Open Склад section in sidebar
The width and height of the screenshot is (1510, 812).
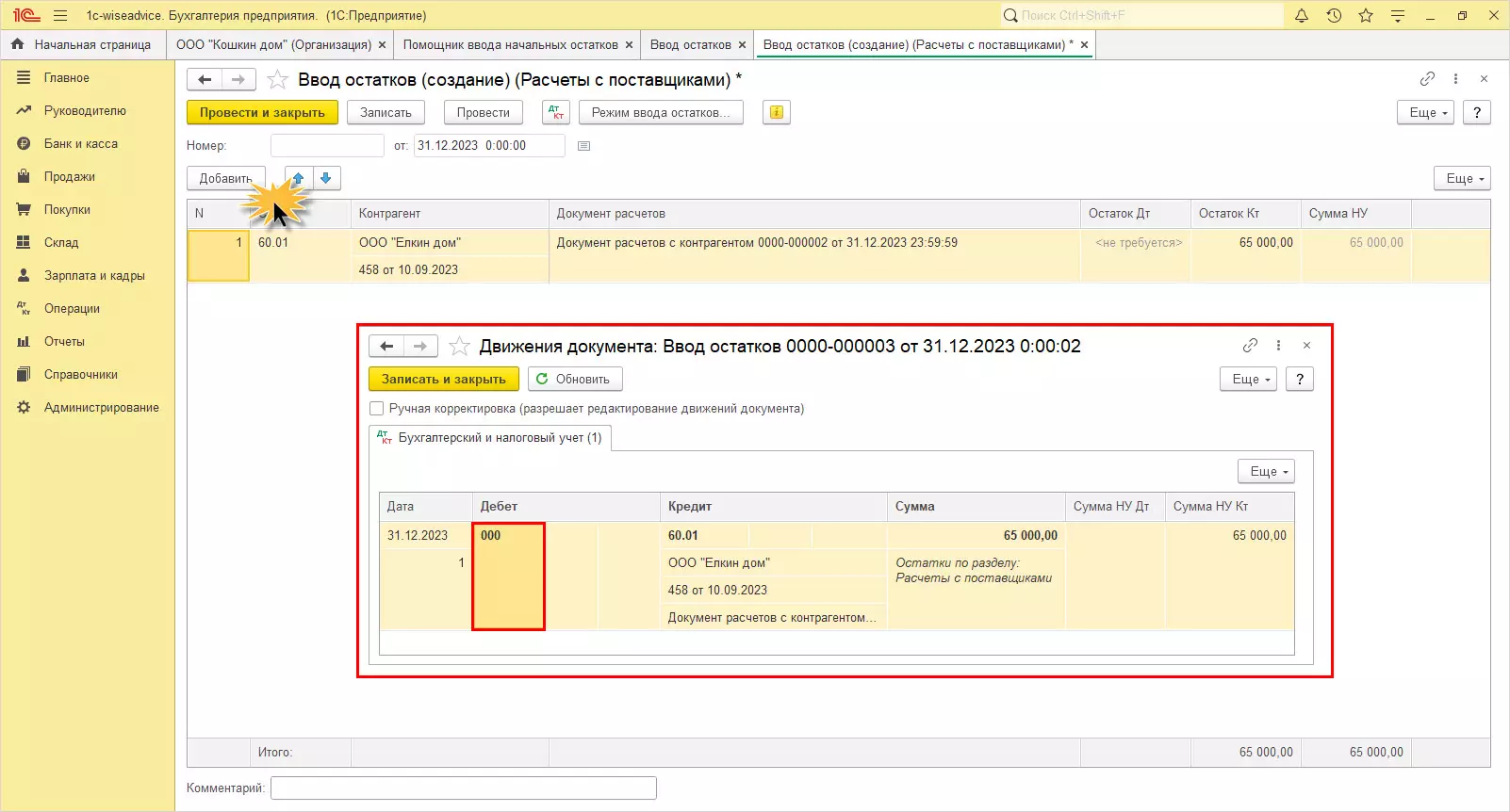[x=60, y=243]
